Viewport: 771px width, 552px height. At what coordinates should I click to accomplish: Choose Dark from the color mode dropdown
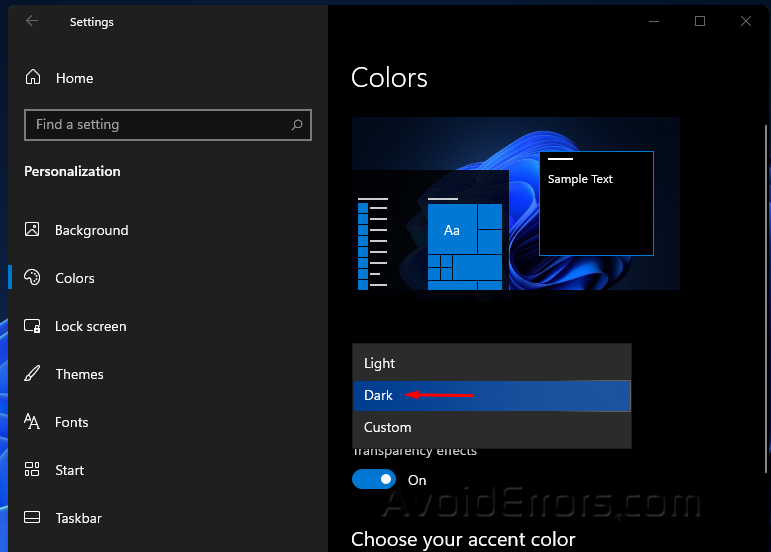point(492,395)
